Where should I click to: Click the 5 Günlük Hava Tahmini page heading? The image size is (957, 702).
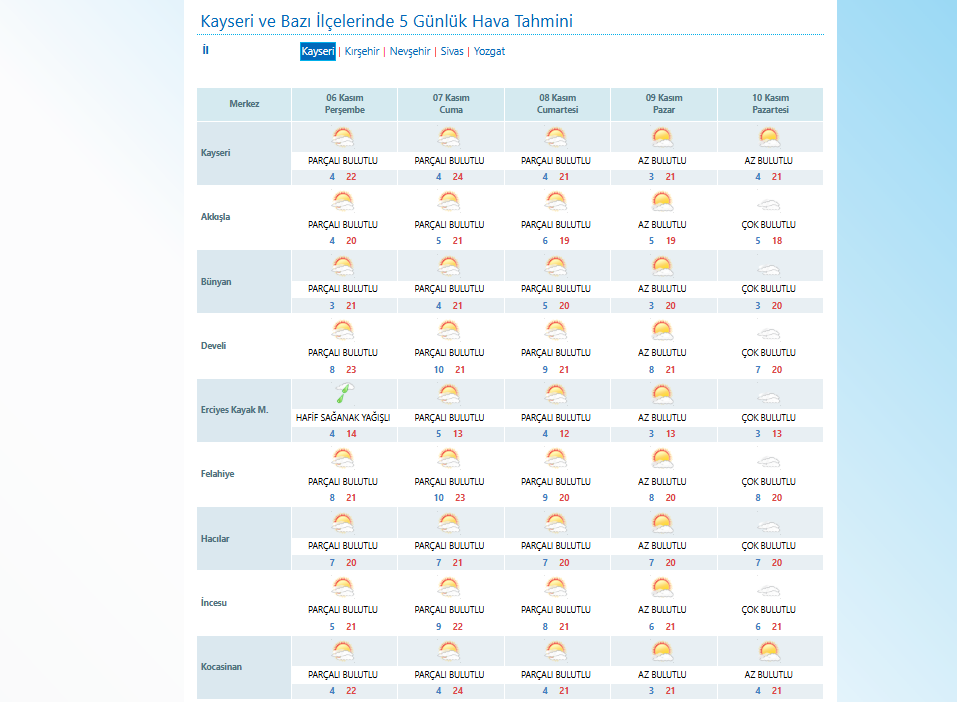pos(387,22)
